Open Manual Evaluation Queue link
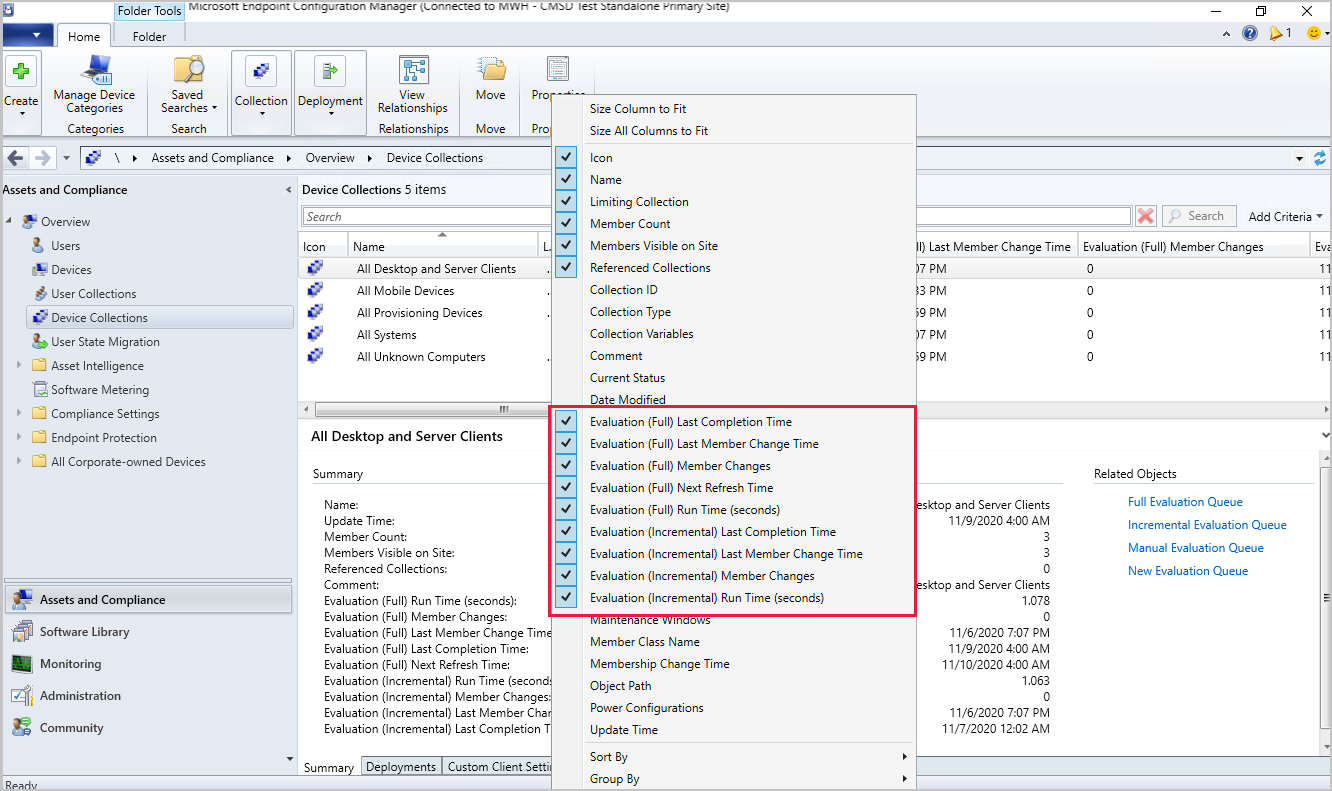 pos(1196,548)
